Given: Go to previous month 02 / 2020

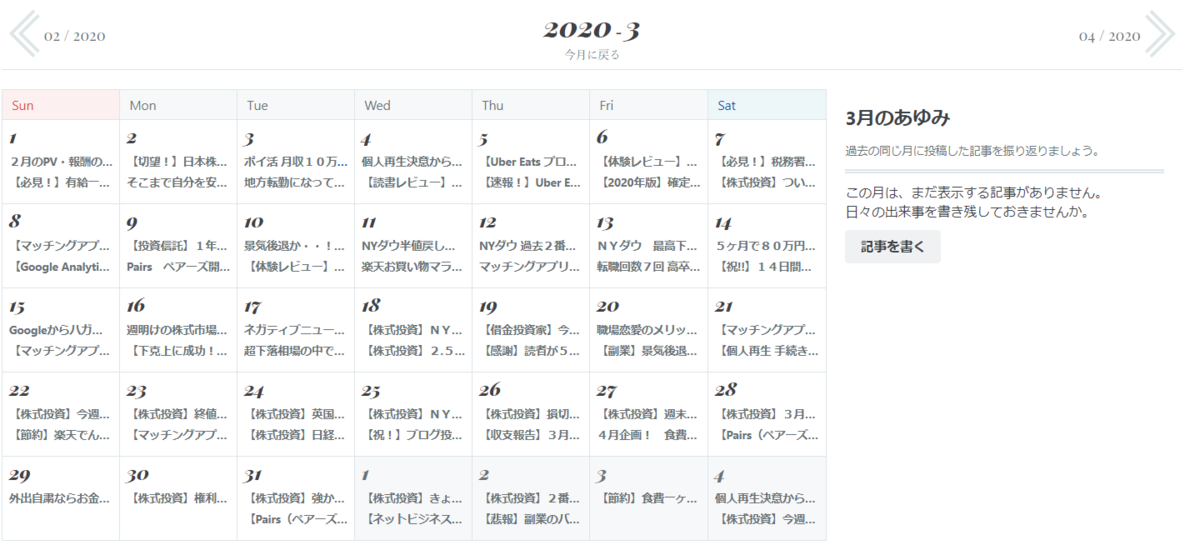Looking at the screenshot, I should (x=74, y=37).
